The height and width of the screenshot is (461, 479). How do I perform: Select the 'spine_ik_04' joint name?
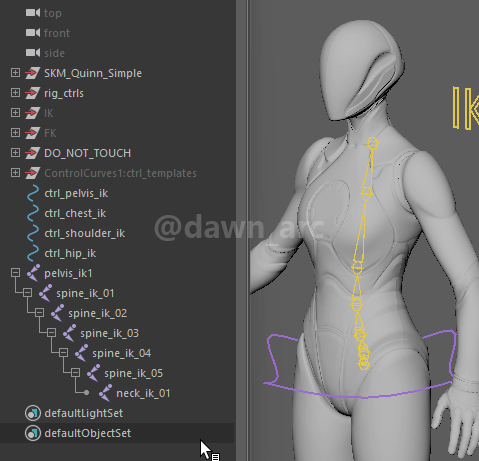[121, 353]
